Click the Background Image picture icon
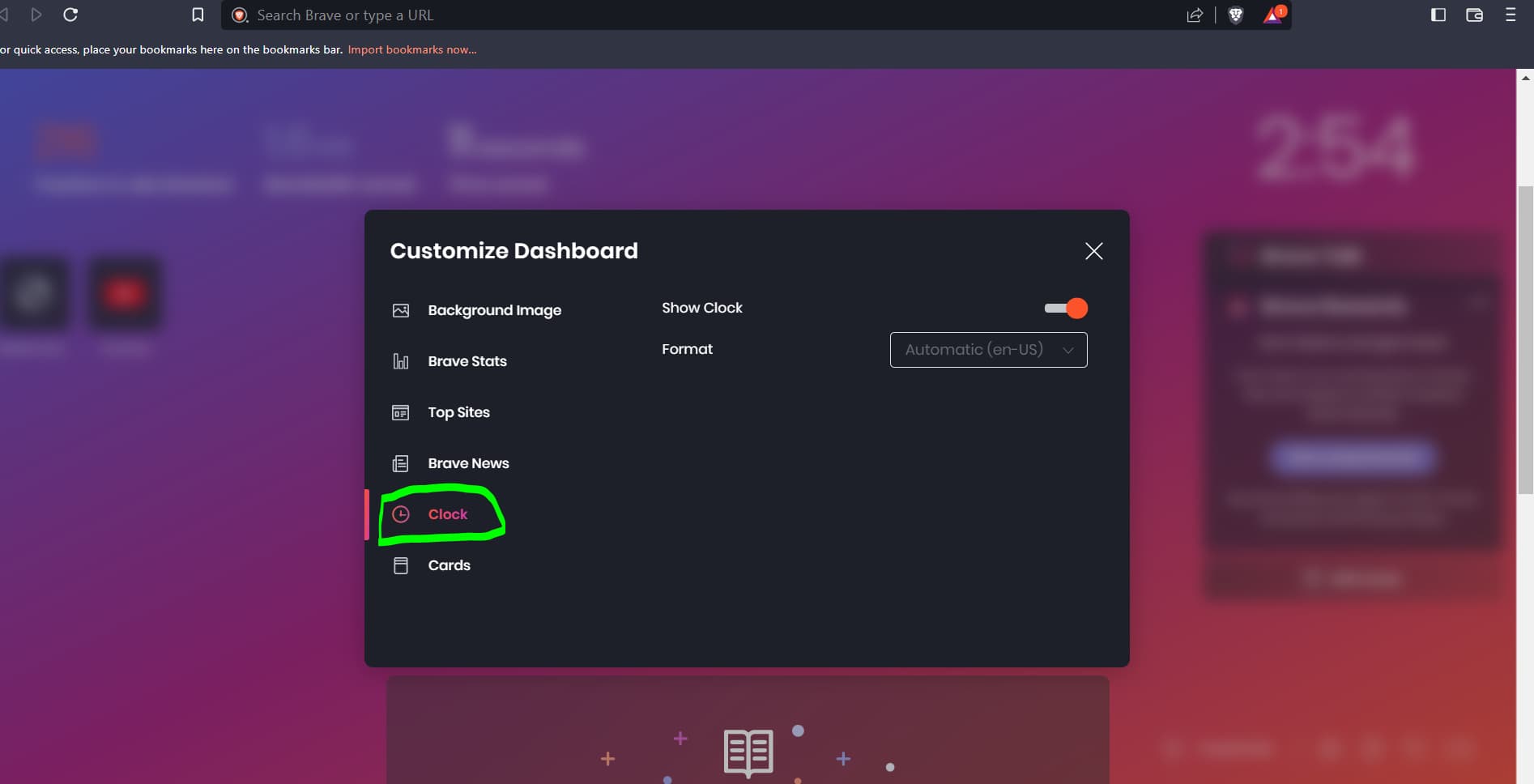 click(400, 310)
